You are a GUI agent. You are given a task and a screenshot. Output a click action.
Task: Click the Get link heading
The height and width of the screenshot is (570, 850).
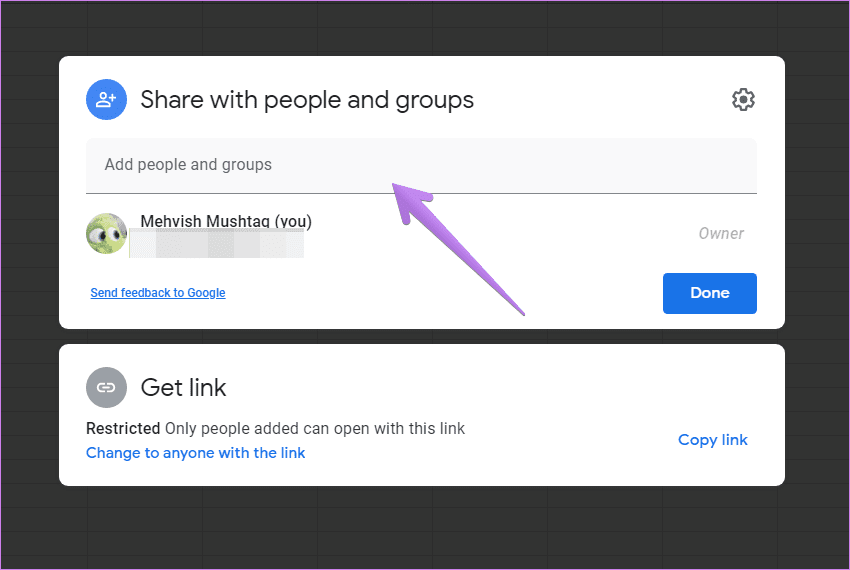183,387
